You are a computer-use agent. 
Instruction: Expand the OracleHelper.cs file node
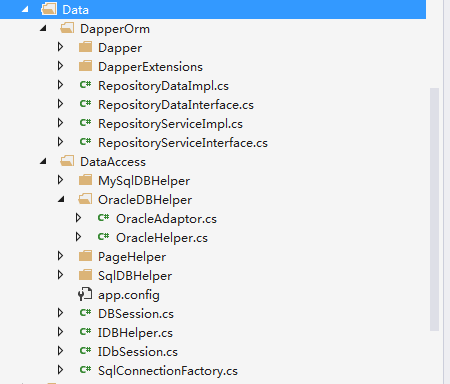[x=78, y=237]
